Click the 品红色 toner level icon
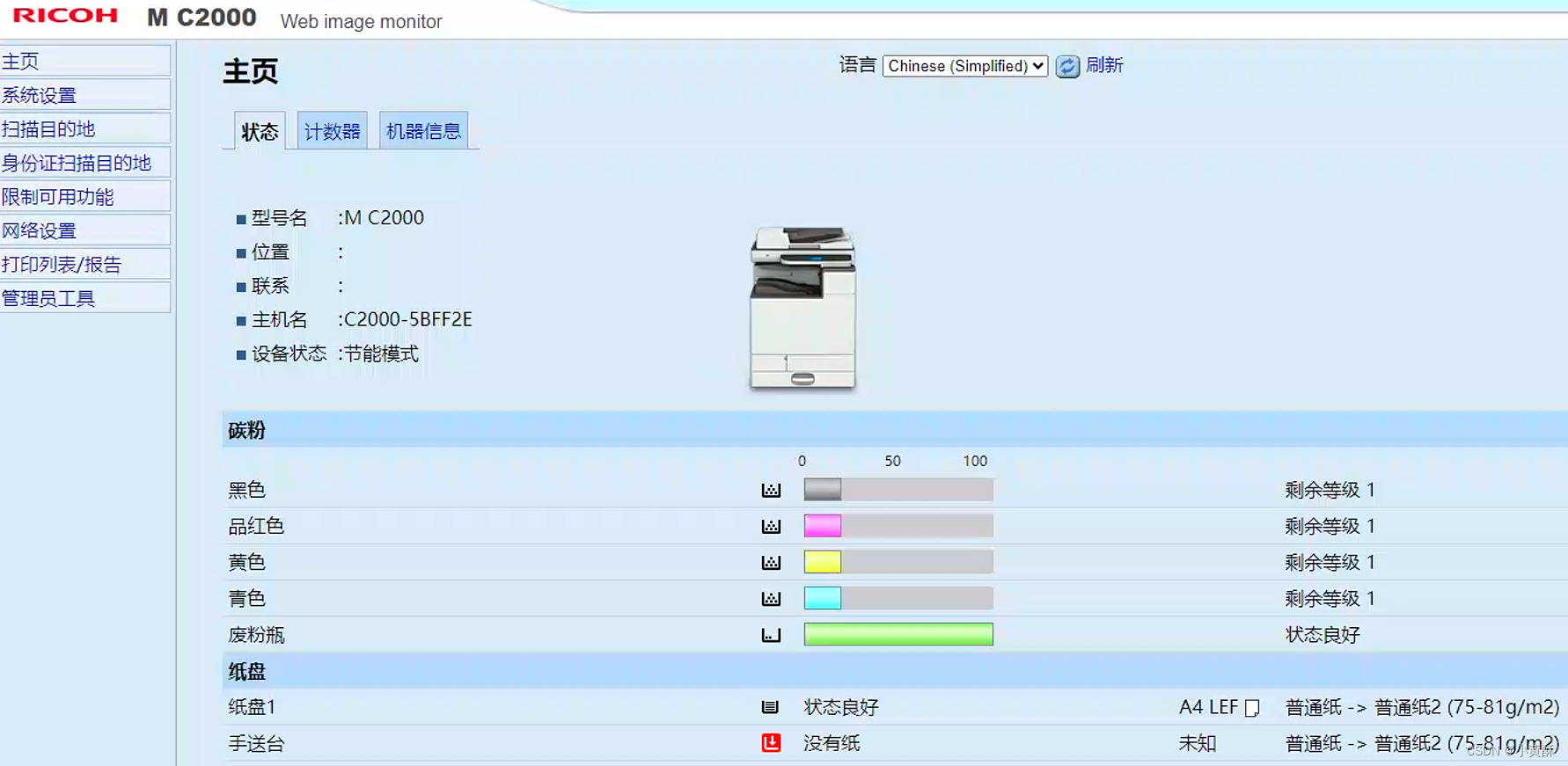The width and height of the screenshot is (1568, 766). [x=771, y=526]
